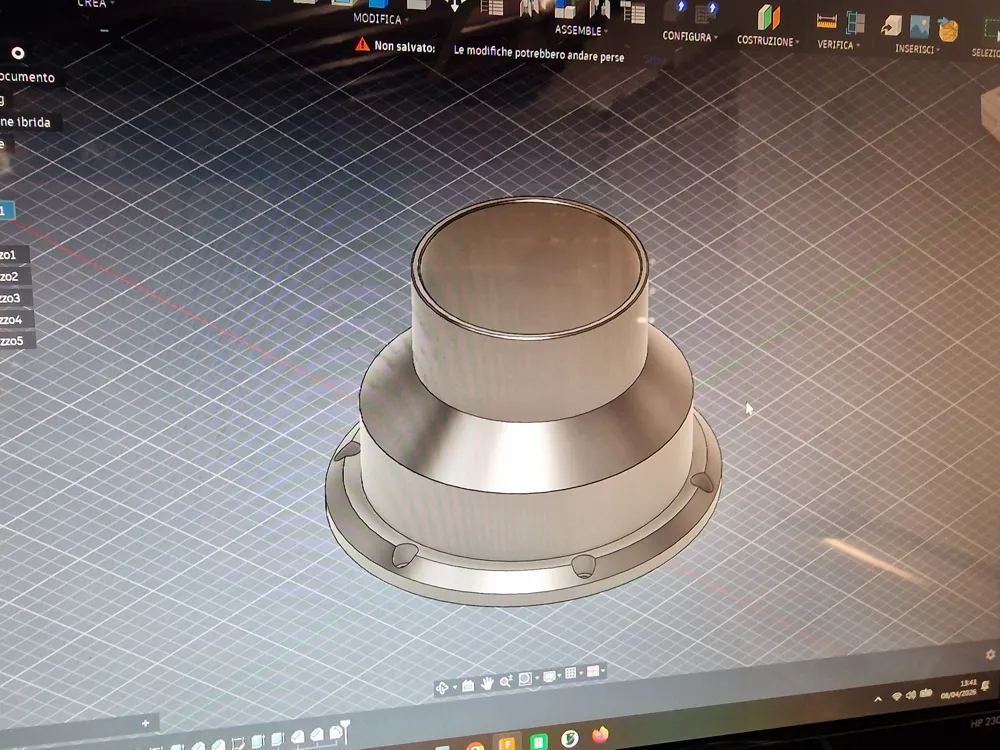Click the Orbit tool in navigation bar

click(441, 688)
